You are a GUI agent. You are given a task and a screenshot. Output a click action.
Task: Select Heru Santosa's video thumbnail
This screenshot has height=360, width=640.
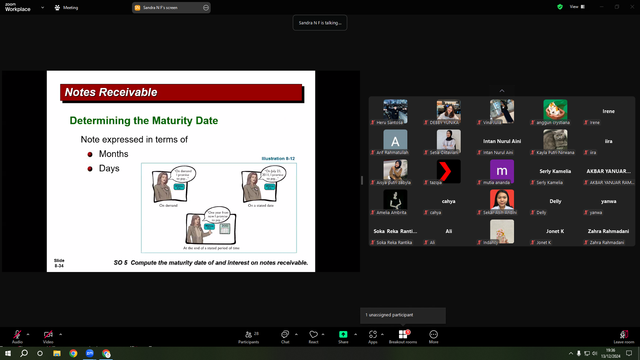tap(395, 111)
